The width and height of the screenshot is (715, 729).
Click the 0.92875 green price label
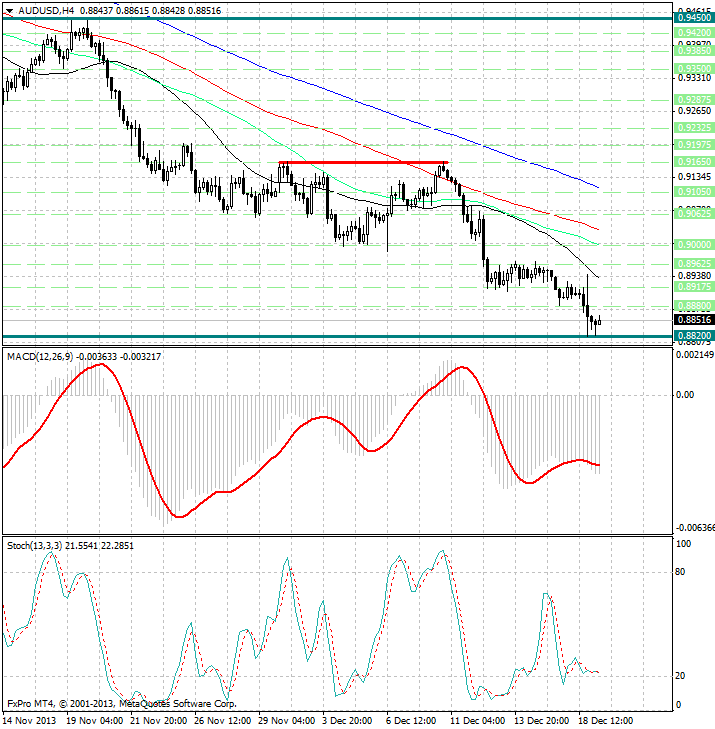(693, 100)
